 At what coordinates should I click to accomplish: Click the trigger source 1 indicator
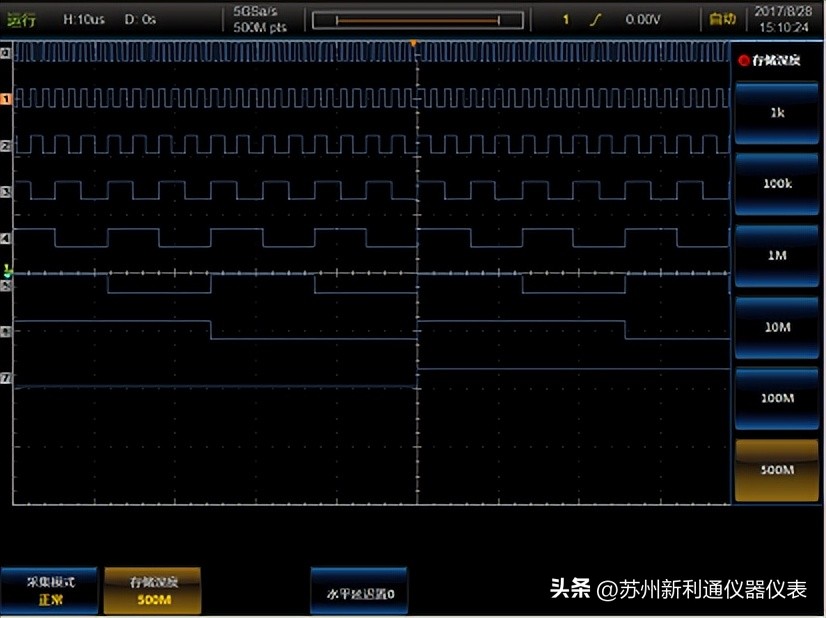pos(565,17)
